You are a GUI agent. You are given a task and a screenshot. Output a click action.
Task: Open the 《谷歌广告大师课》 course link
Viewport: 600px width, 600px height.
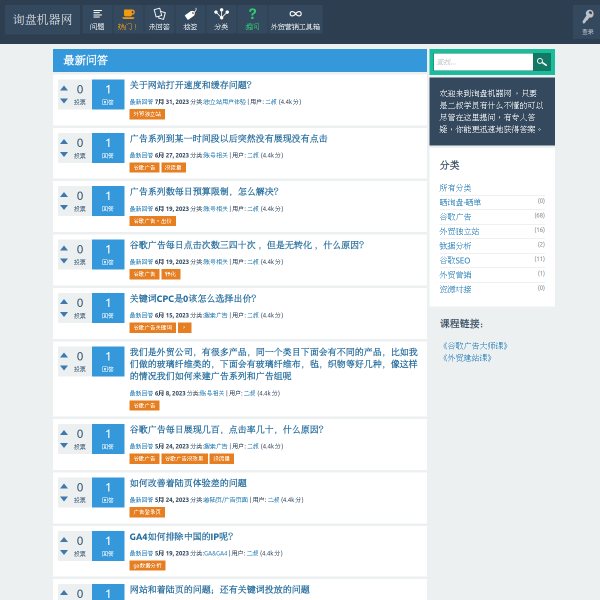(474, 346)
